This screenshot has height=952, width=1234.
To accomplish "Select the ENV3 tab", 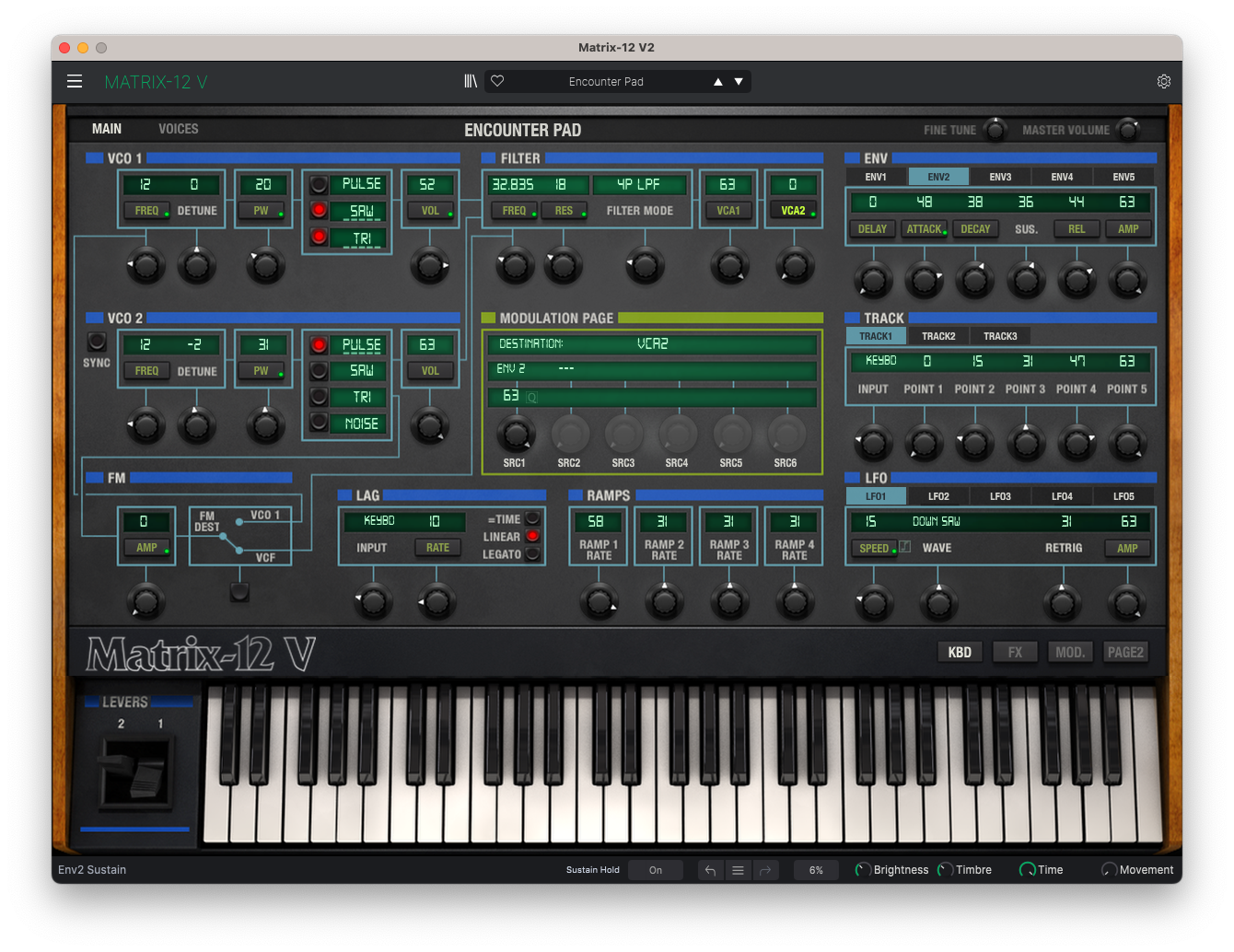I will point(1000,177).
